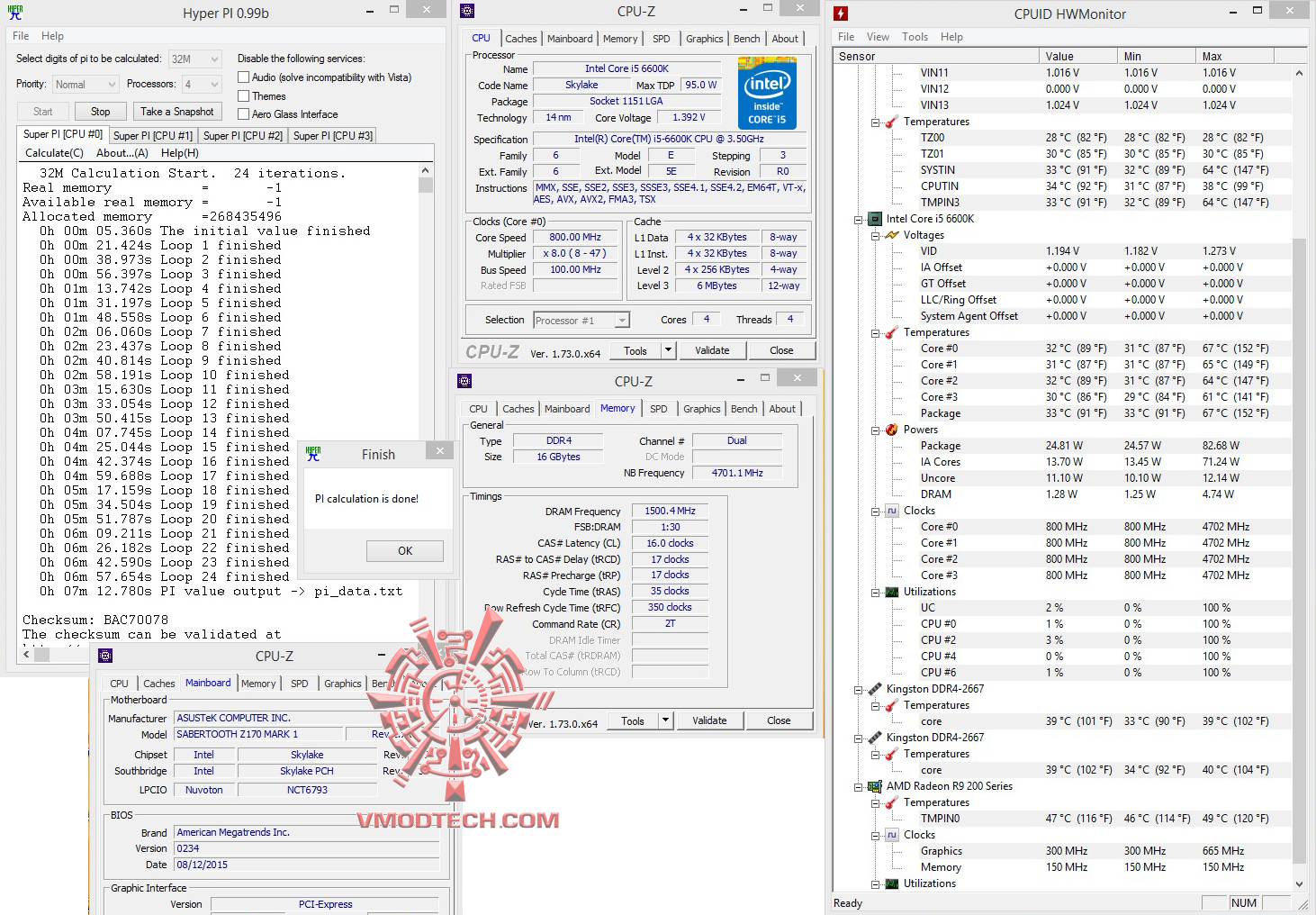Select the Clocks icon above the Graphics row

(x=892, y=835)
